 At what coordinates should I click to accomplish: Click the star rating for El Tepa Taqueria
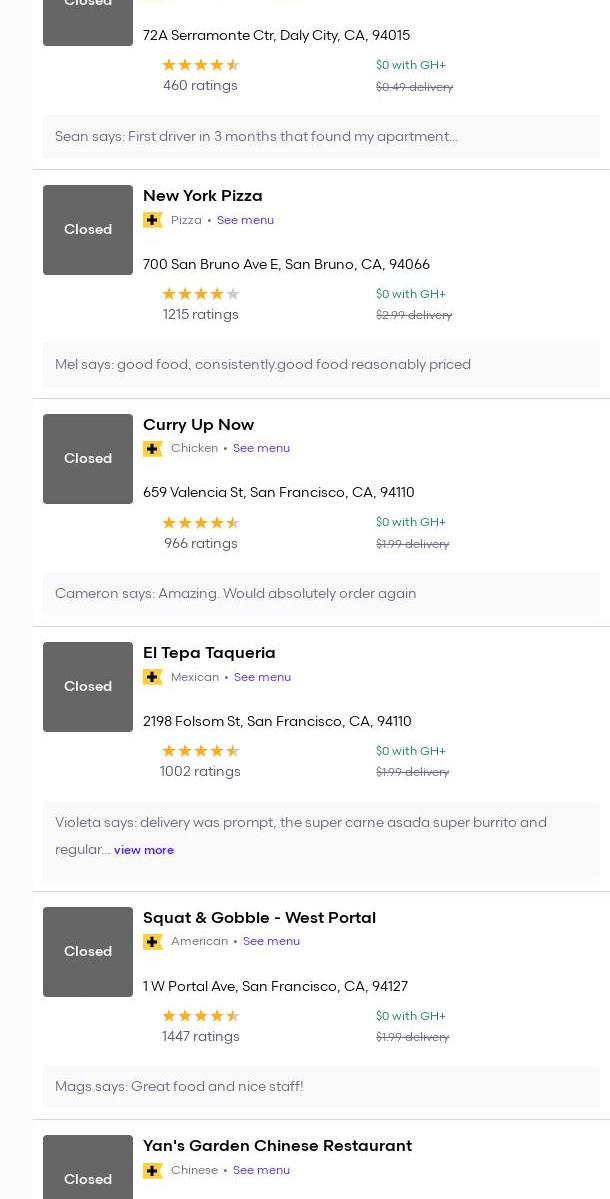tap(201, 751)
